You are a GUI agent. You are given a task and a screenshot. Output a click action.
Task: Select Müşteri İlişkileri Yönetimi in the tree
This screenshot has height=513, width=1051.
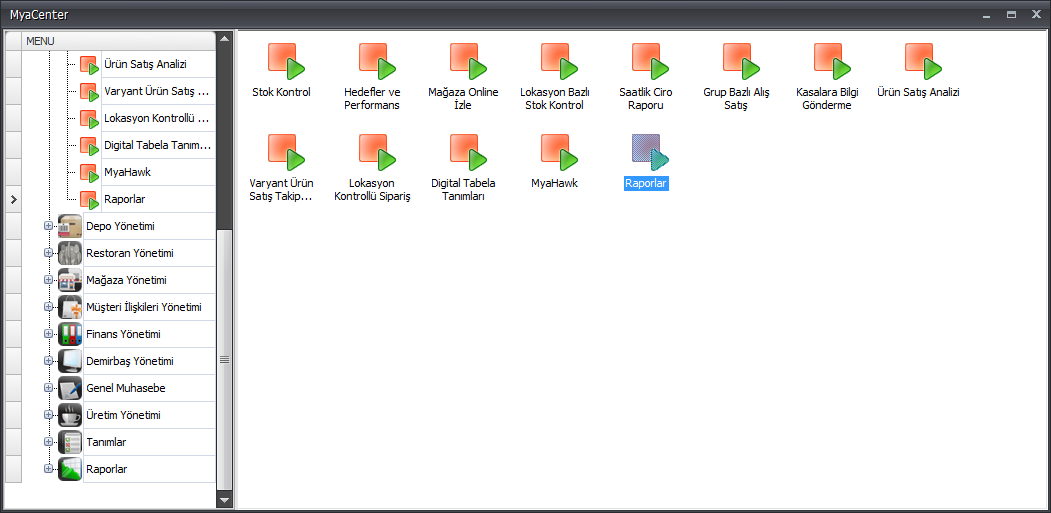point(144,307)
